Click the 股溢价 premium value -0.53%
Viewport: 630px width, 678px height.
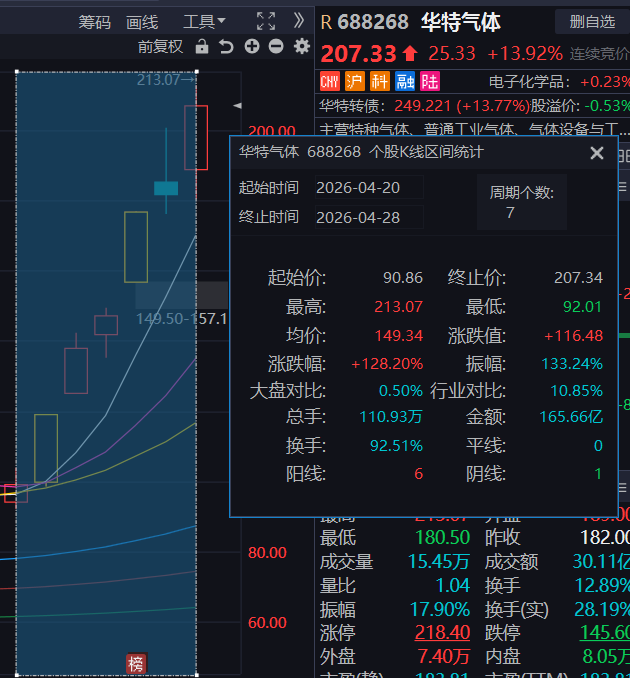click(607, 106)
